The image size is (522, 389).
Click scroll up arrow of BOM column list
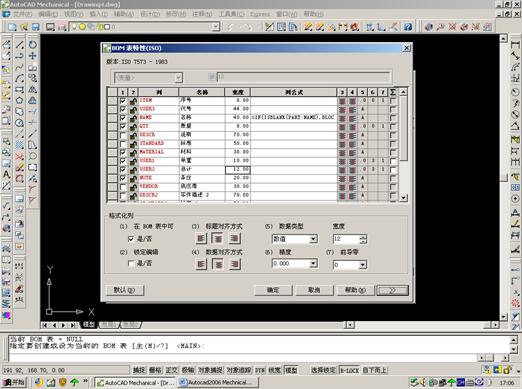(403, 92)
